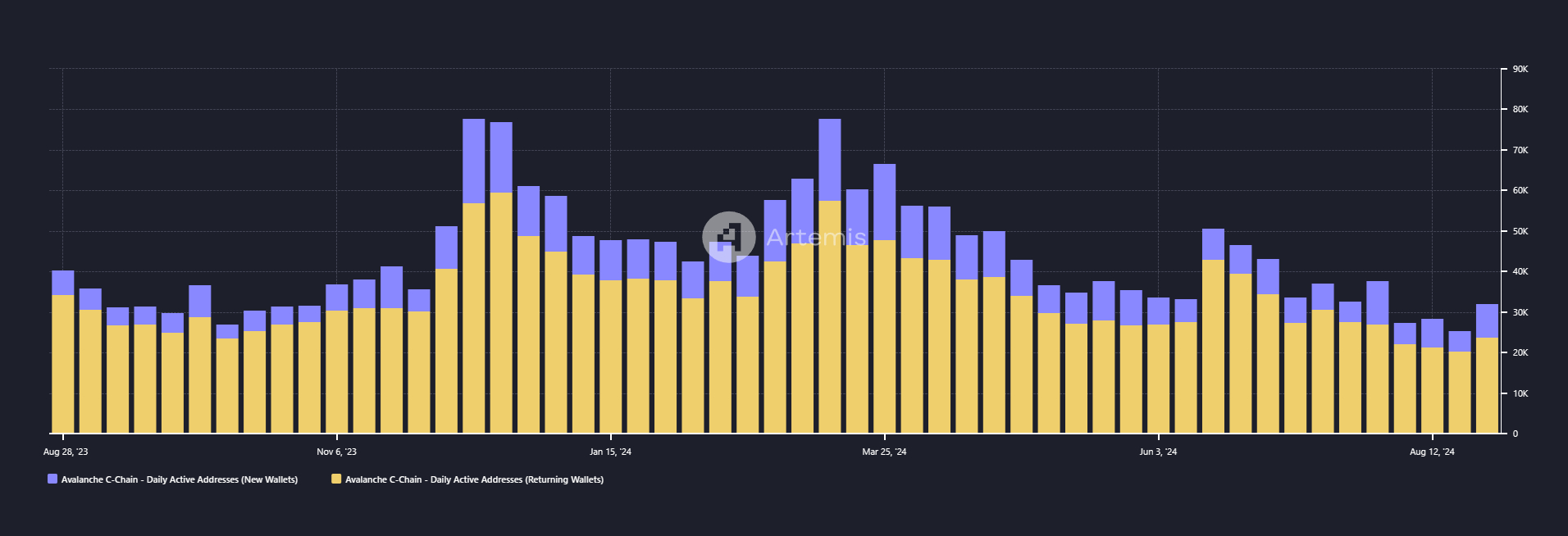Image resolution: width=1568 pixels, height=536 pixels.
Task: Click the Artemis watermark text
Action: pyautogui.click(x=816, y=237)
